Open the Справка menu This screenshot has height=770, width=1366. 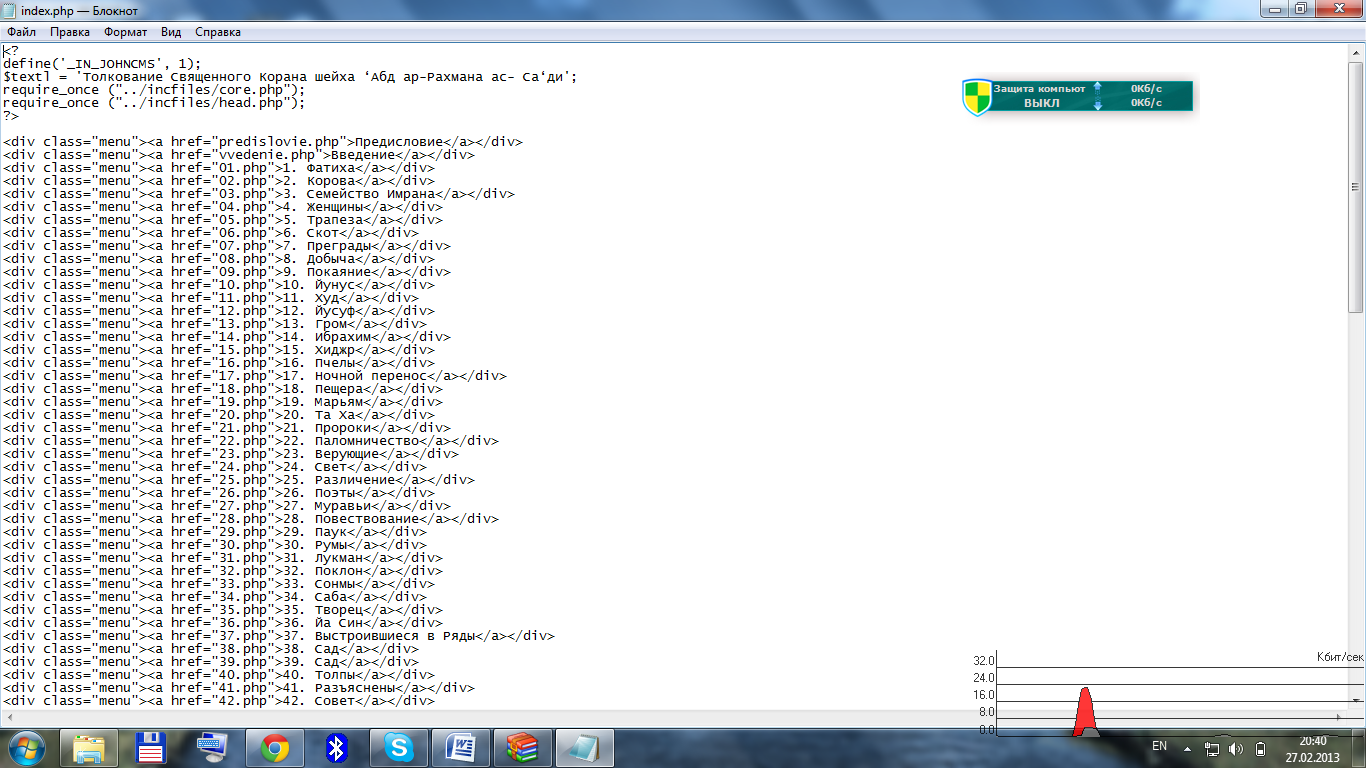218,32
